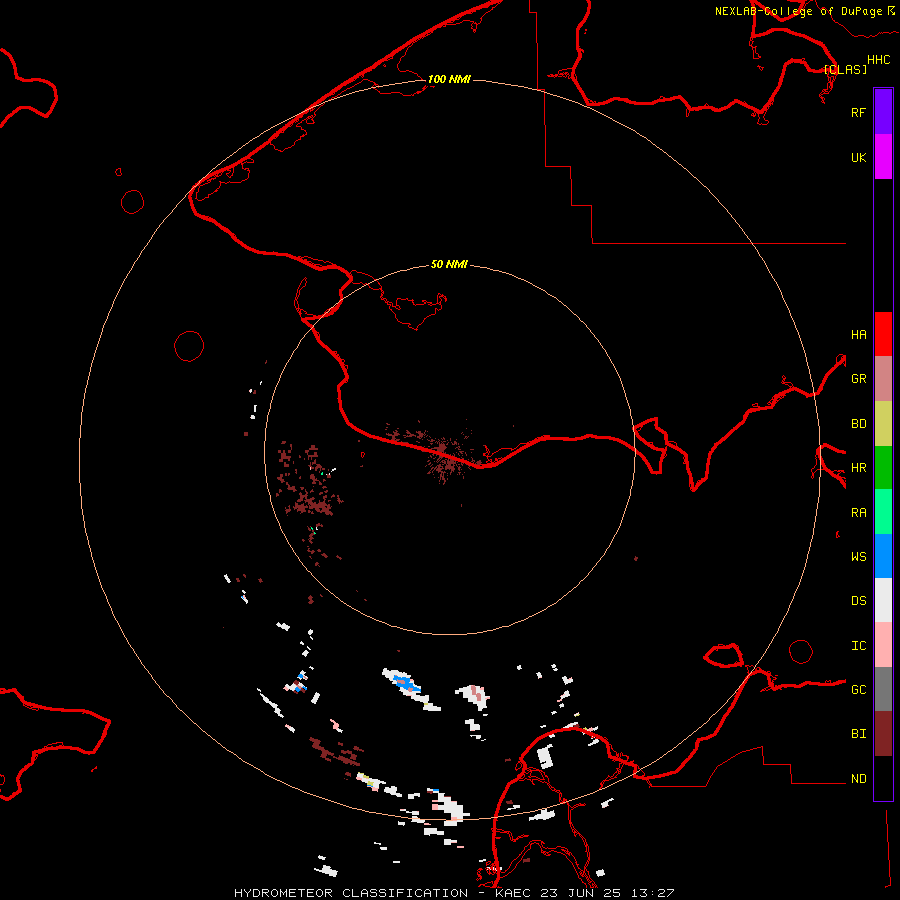
Task: Click the [CLAS] units label
Action: pos(845,69)
